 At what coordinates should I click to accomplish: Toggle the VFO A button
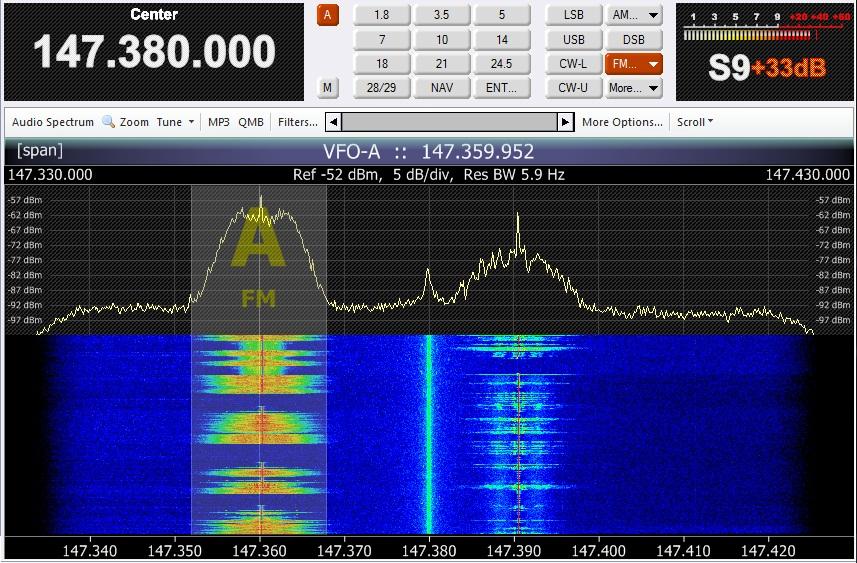[327, 15]
